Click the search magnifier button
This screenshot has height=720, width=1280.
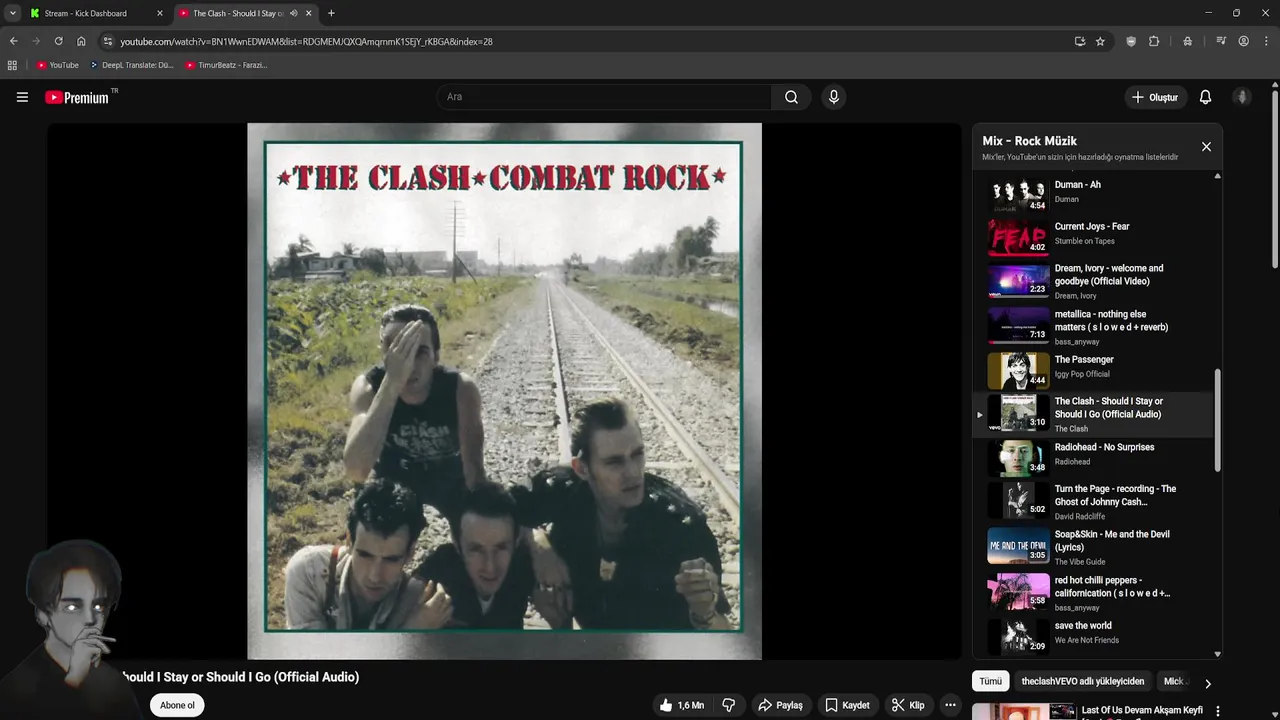pos(791,97)
